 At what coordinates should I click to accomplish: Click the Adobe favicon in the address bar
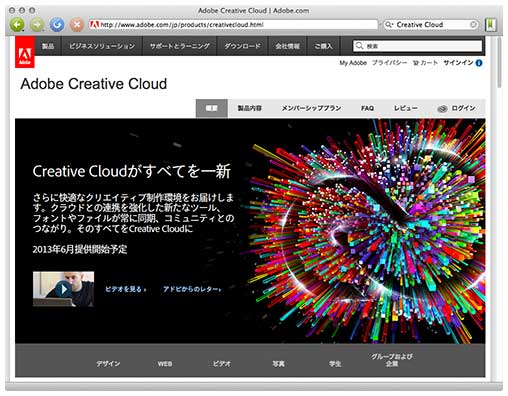pos(94,25)
